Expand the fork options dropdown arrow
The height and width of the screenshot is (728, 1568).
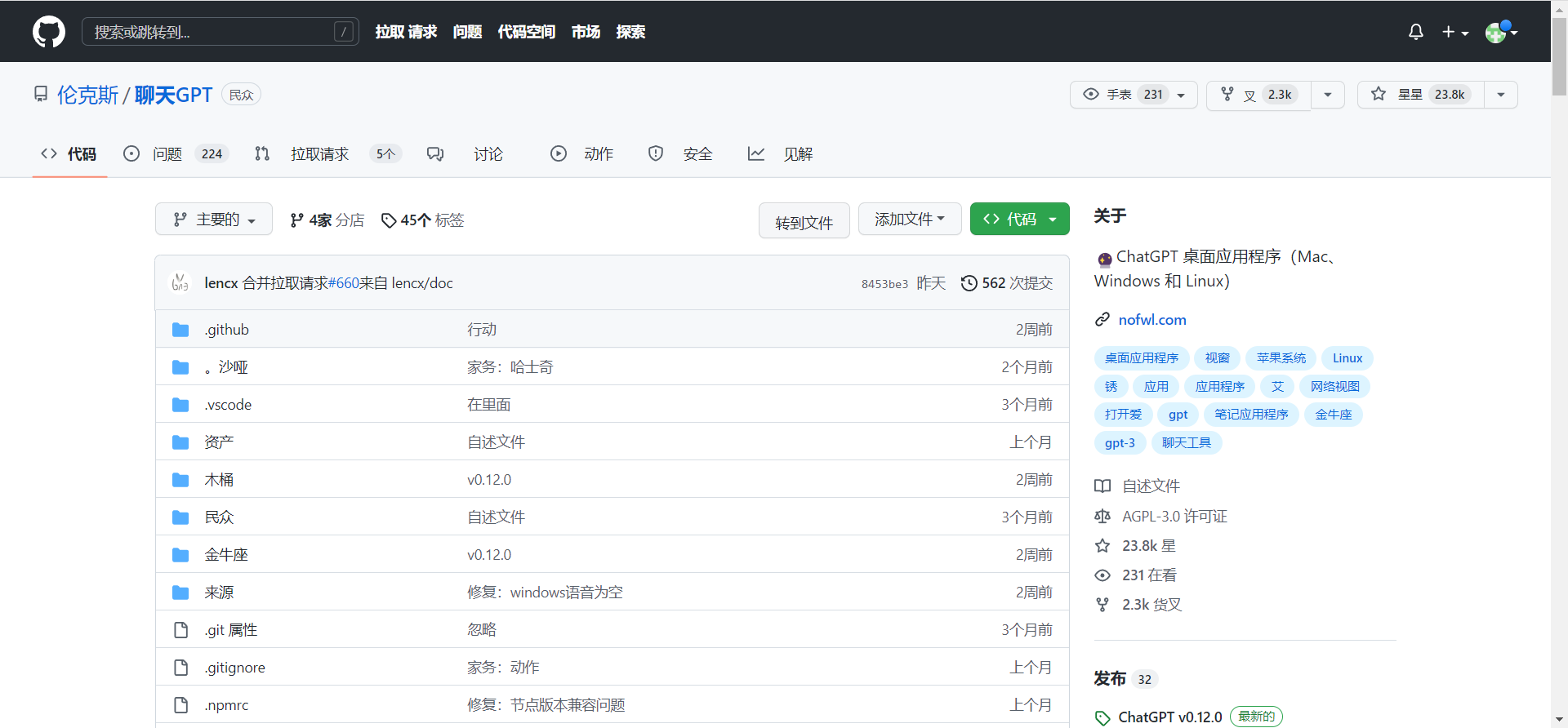(x=1328, y=95)
